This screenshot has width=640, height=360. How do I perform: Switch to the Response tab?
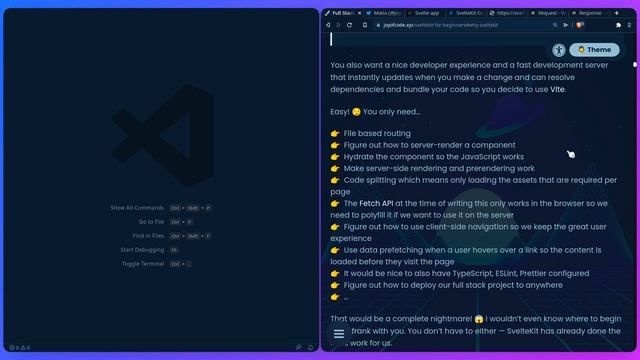590,13
